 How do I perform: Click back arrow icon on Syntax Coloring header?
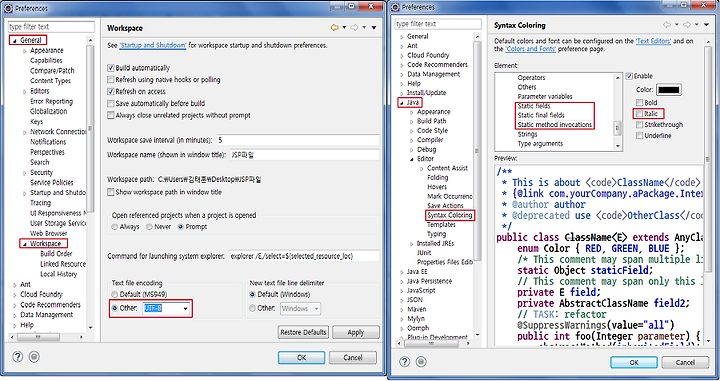667,25
